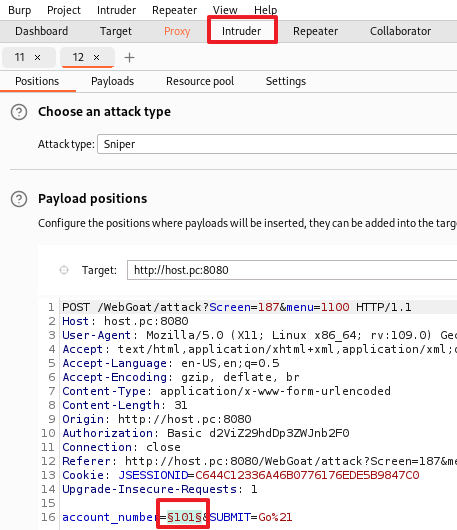Open the Repeater menu in the menu bar

pos(174,10)
